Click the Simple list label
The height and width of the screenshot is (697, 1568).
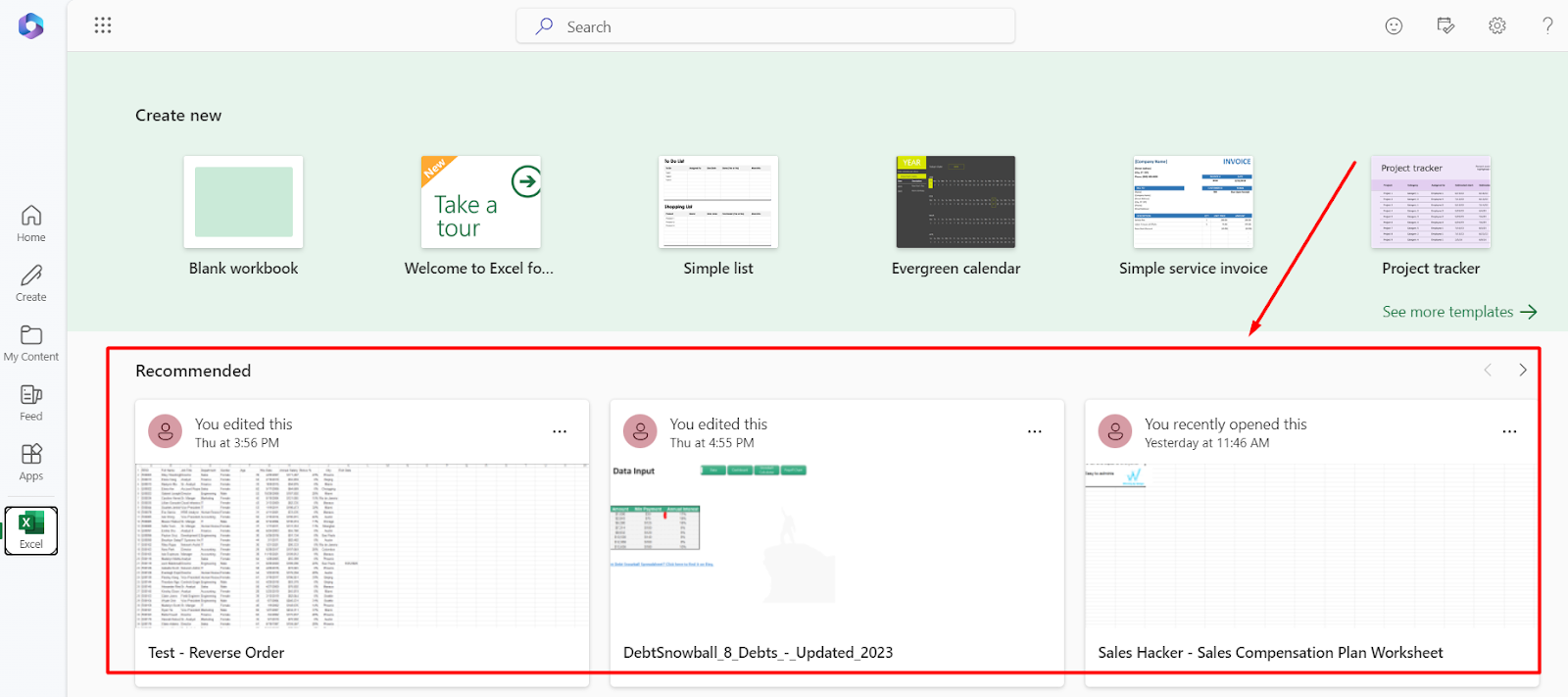coord(718,269)
